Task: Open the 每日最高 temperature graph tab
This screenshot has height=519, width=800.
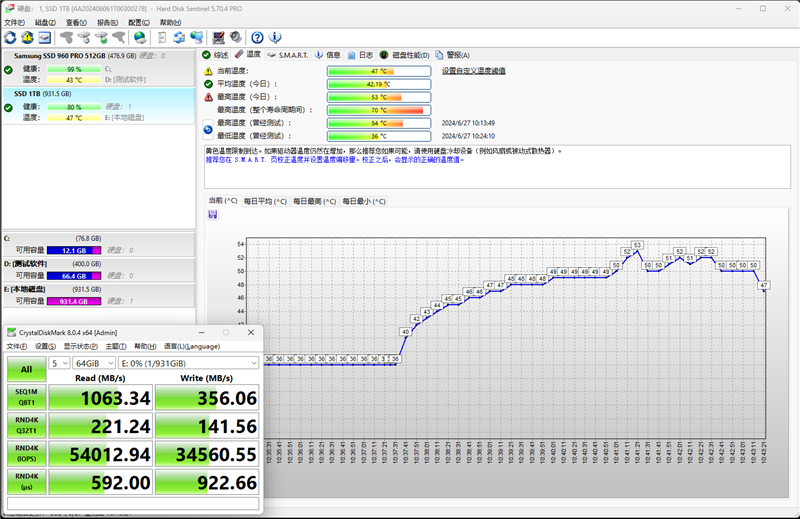Action: 314,201
